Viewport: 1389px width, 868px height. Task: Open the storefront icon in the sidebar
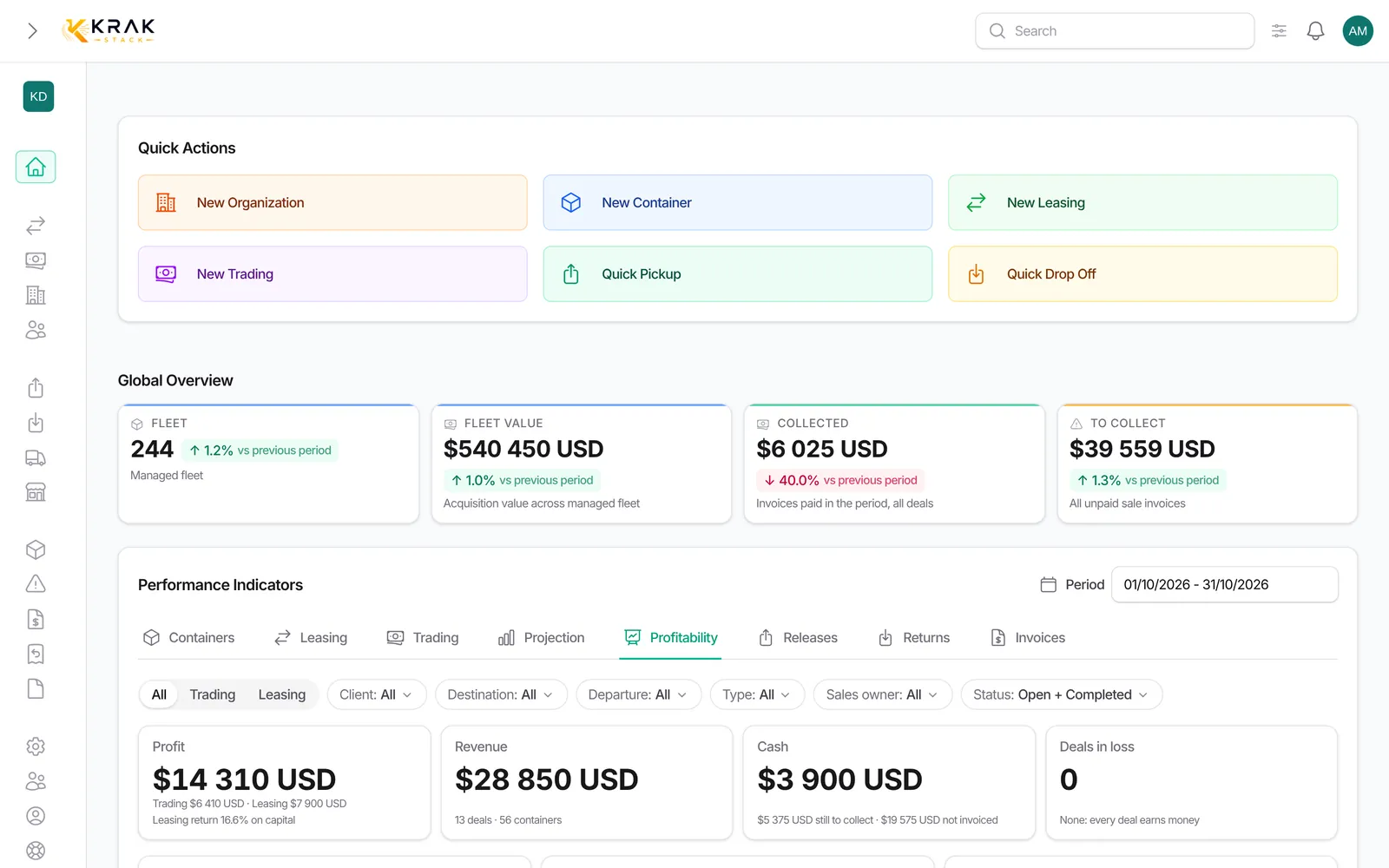point(36,492)
